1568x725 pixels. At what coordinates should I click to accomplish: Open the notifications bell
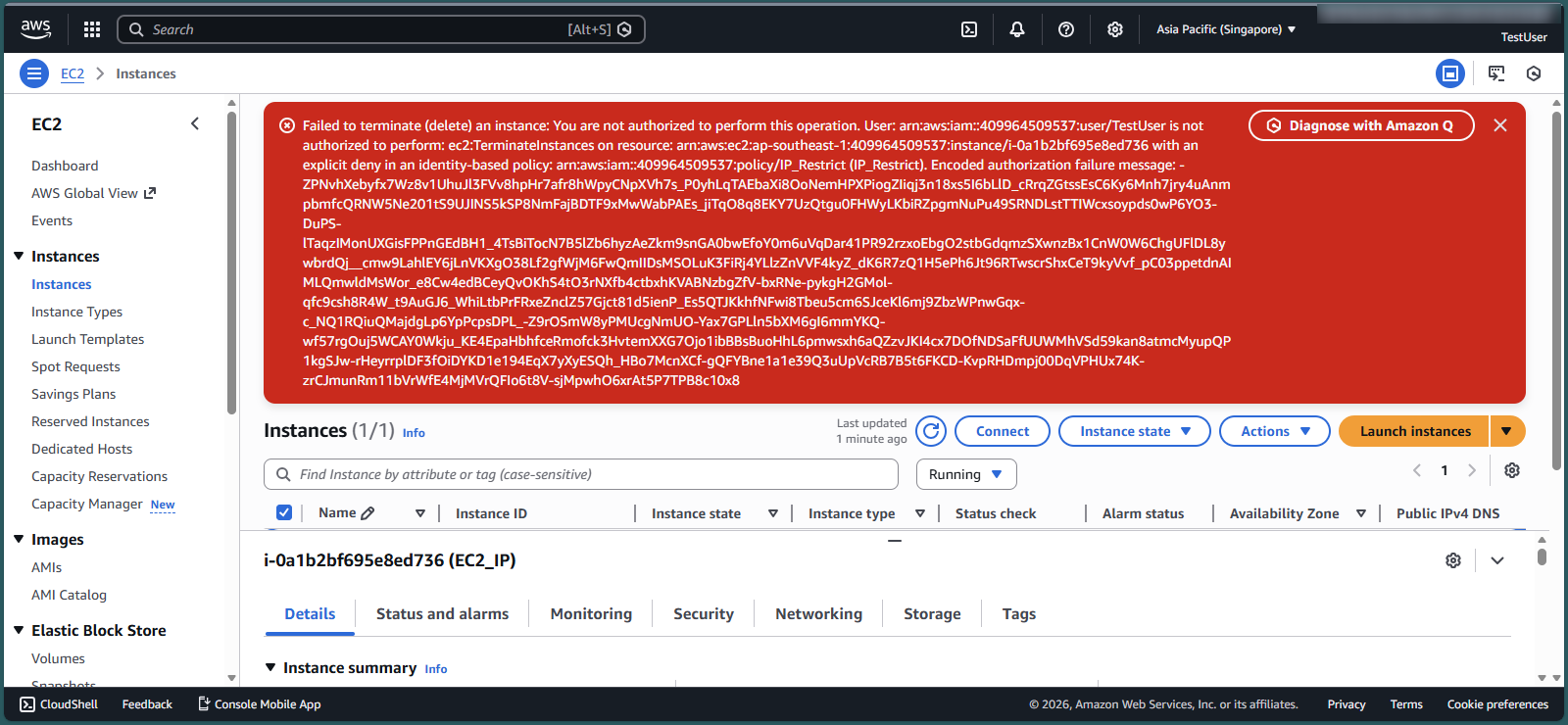point(1017,29)
